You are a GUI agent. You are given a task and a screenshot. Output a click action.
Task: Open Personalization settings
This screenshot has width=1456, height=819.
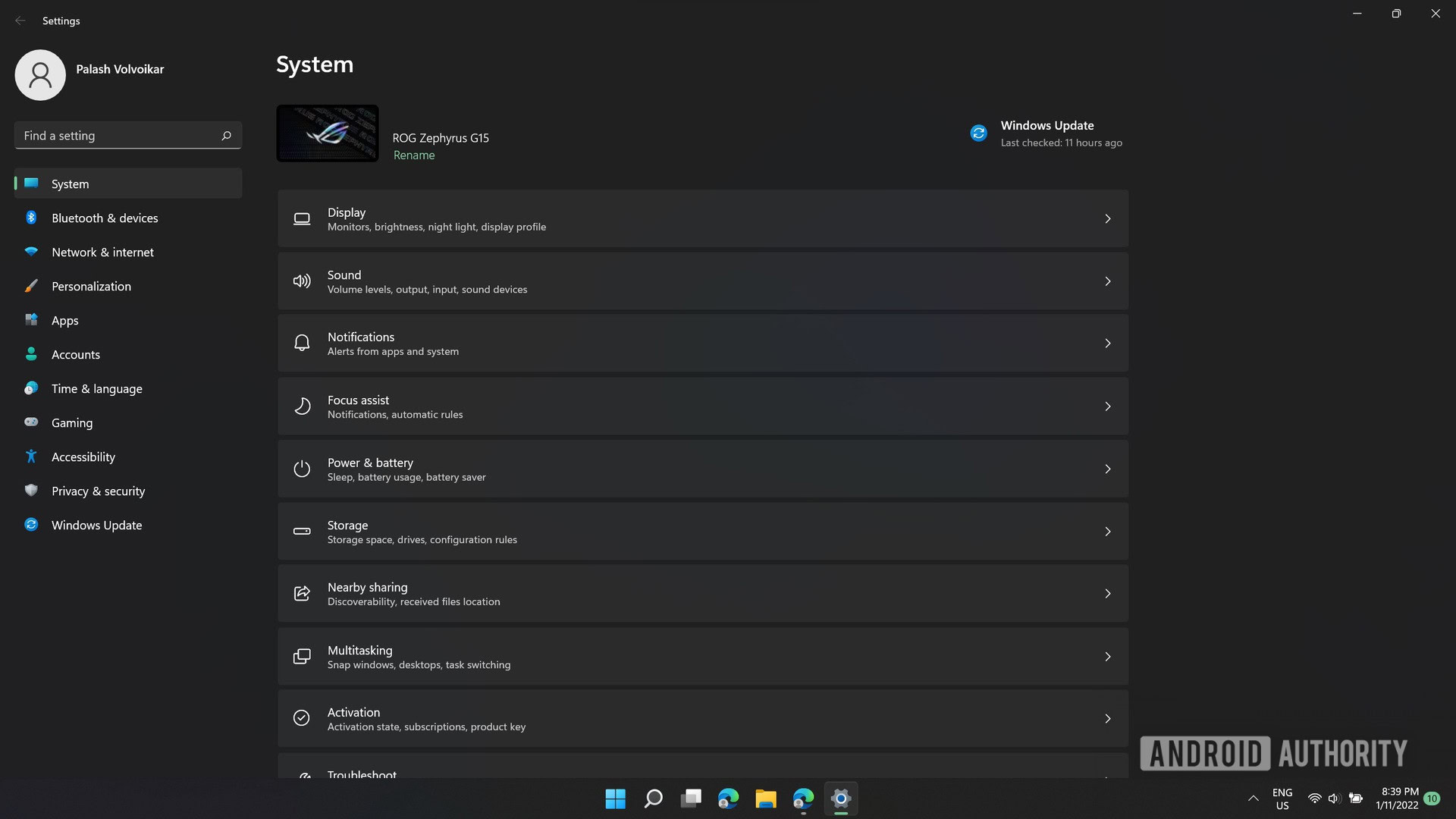[128, 286]
